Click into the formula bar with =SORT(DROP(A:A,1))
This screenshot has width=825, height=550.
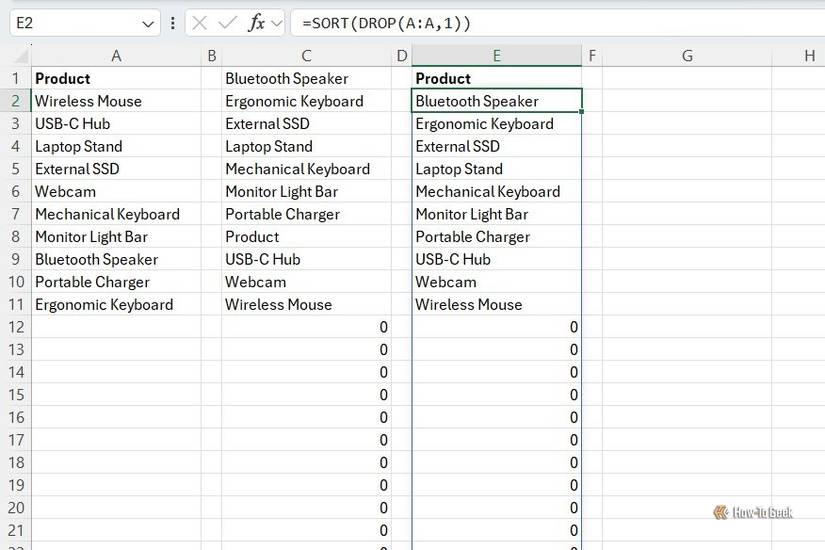pos(558,23)
